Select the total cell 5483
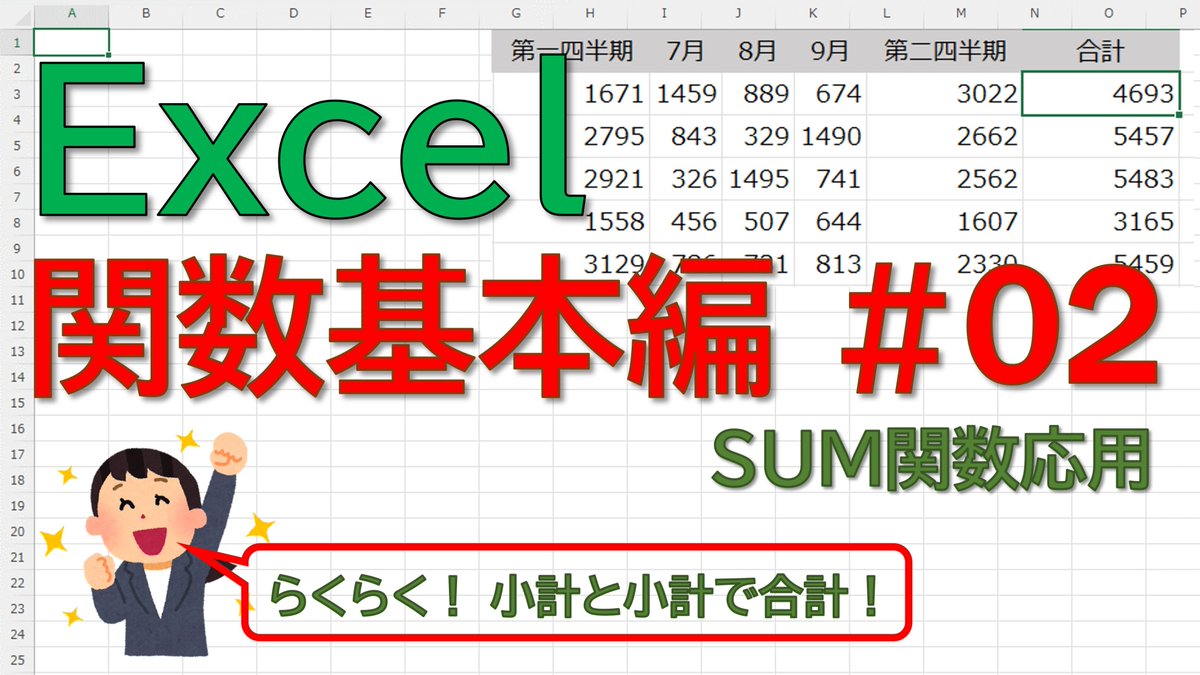1200x675 pixels. 1101,179
